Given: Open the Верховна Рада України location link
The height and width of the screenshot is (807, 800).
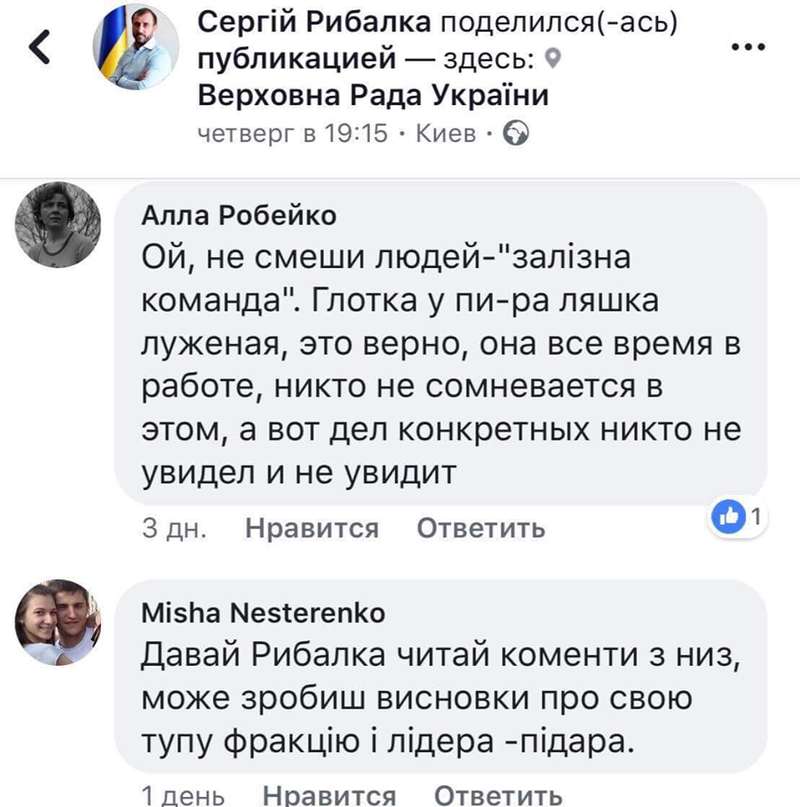Looking at the screenshot, I should (x=374, y=96).
